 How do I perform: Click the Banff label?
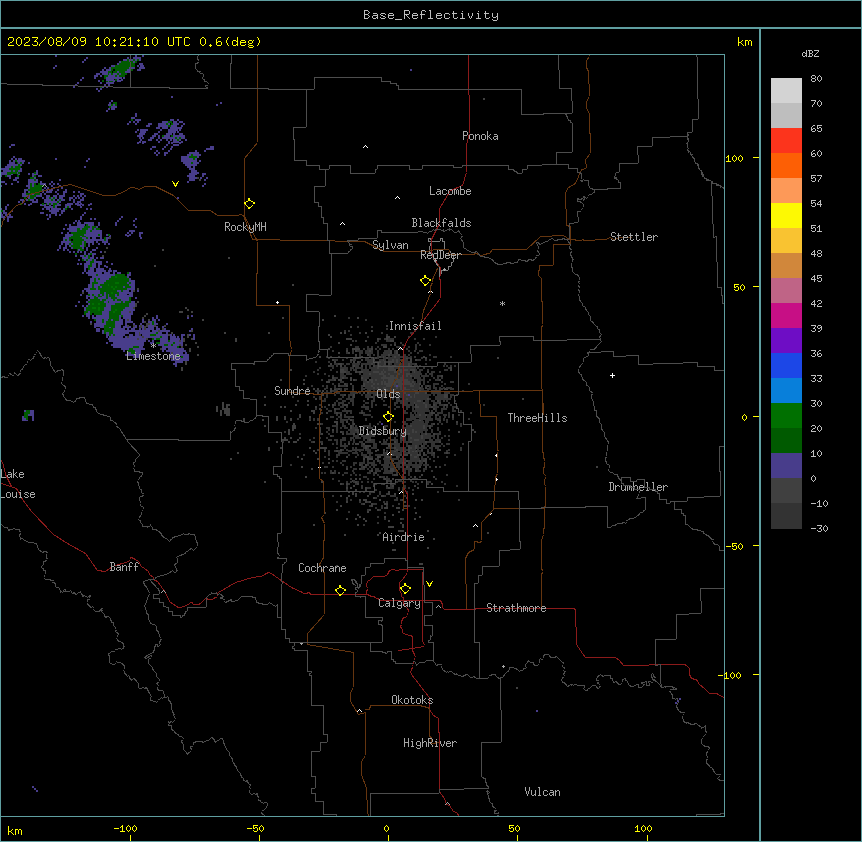(124, 567)
